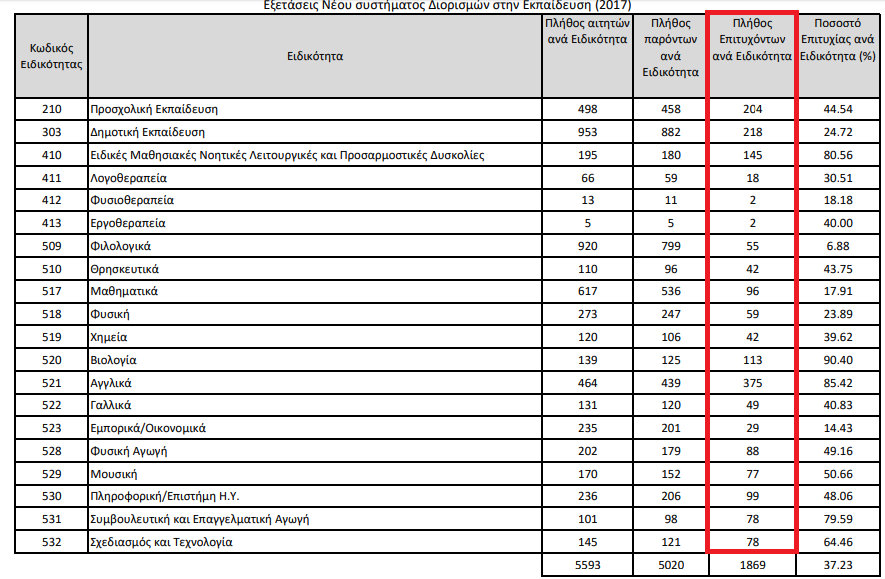885x579 pixels.
Task: Click successful count 113 for Βιολογία
Action: pos(752,360)
